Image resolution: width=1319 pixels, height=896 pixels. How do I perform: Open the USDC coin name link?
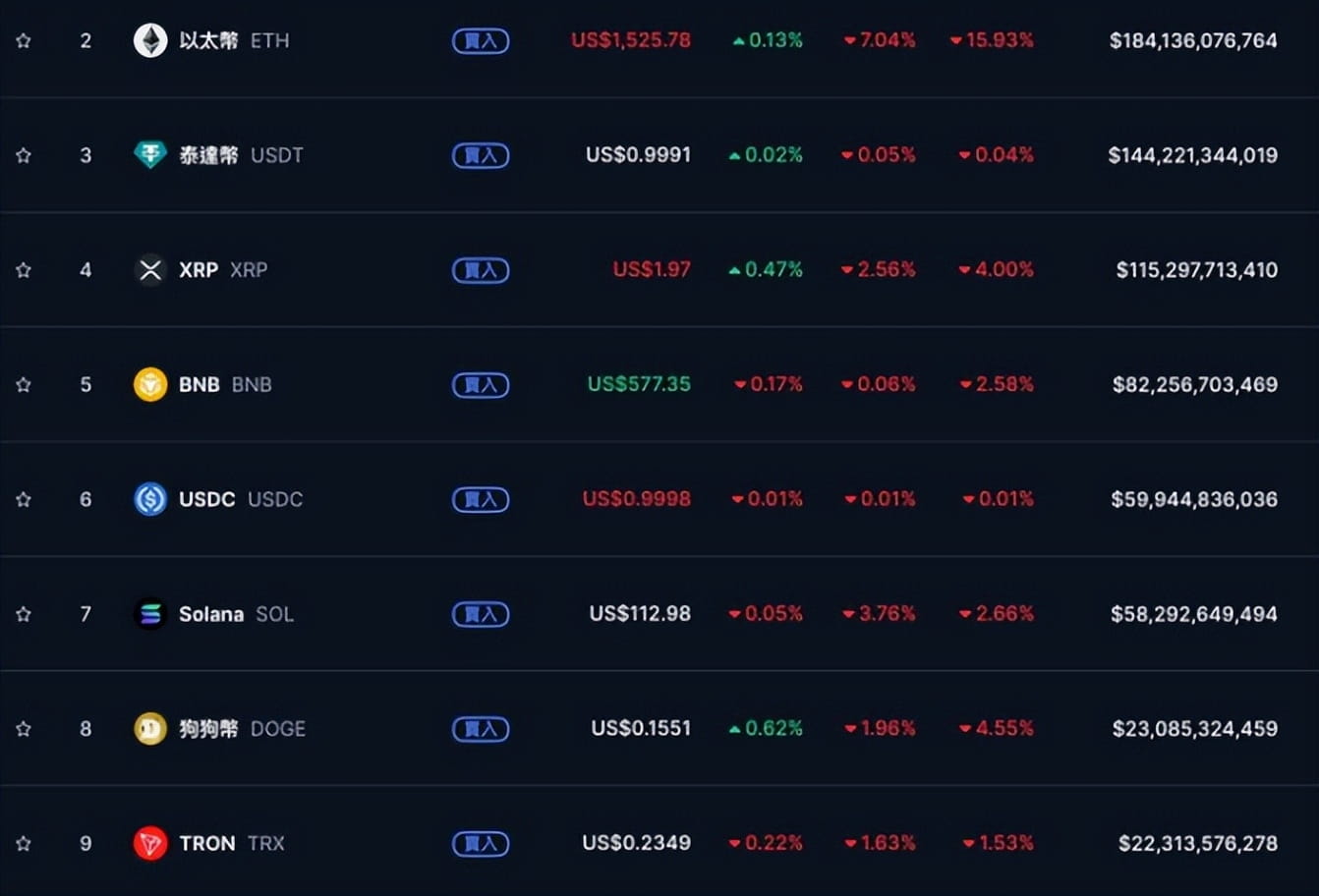click(x=240, y=499)
